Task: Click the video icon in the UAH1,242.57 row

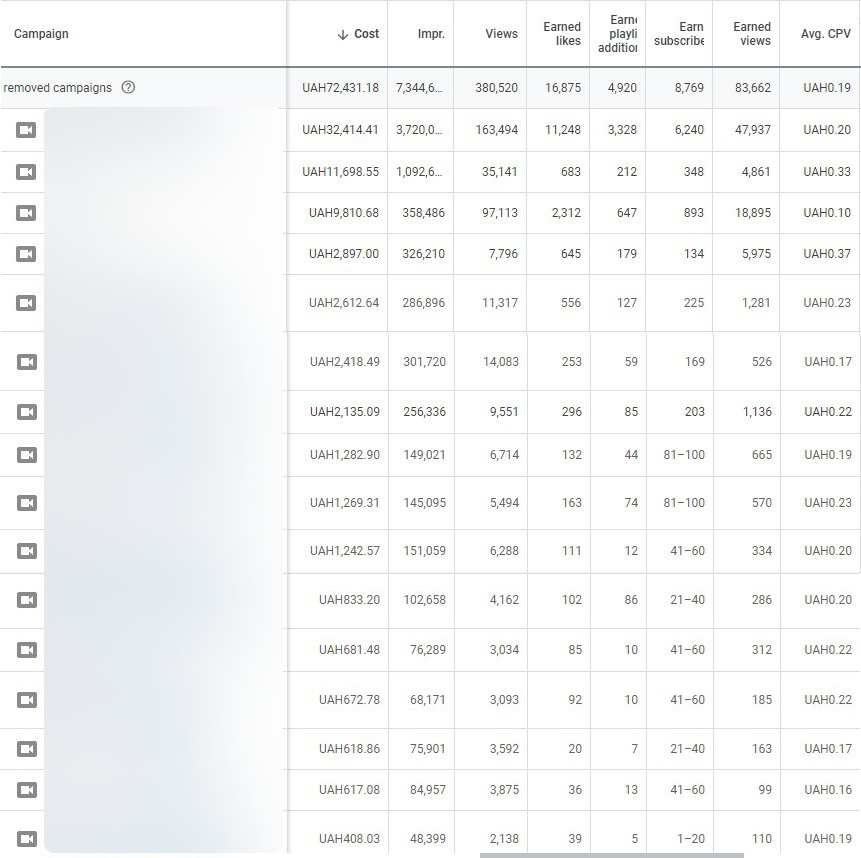Action: click(x=27, y=551)
